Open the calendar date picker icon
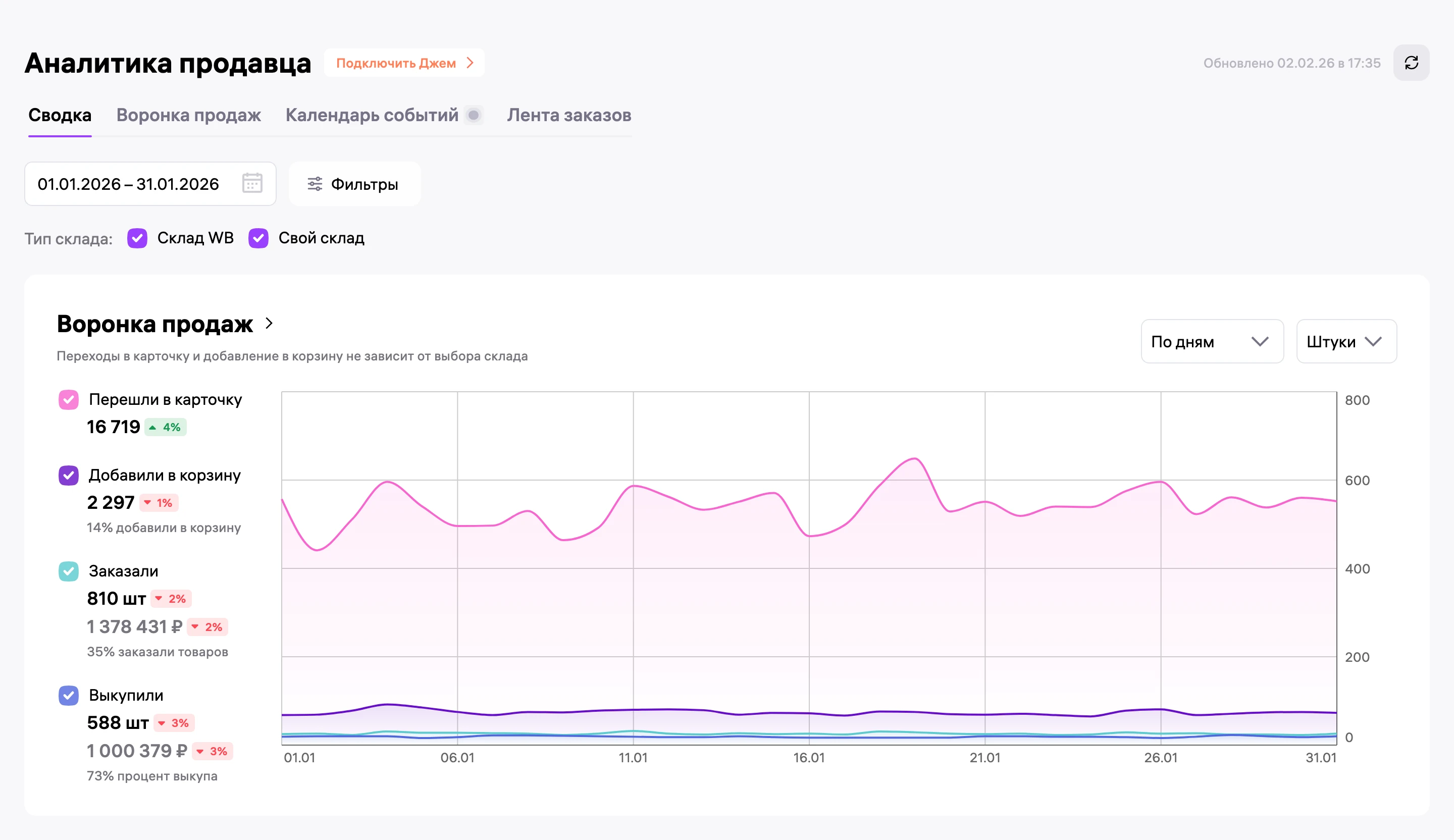This screenshot has height=840, width=1454. click(x=252, y=183)
